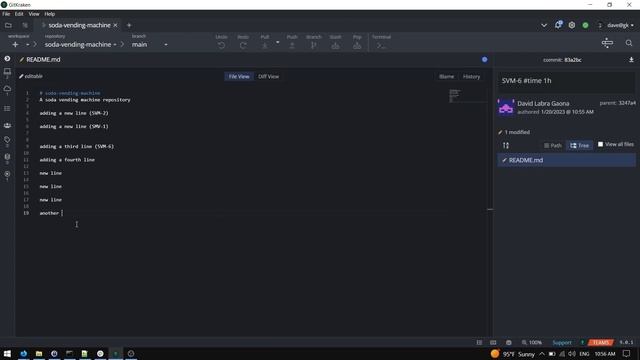Open the repository selector soda-vending-machine dropdown

80,44
